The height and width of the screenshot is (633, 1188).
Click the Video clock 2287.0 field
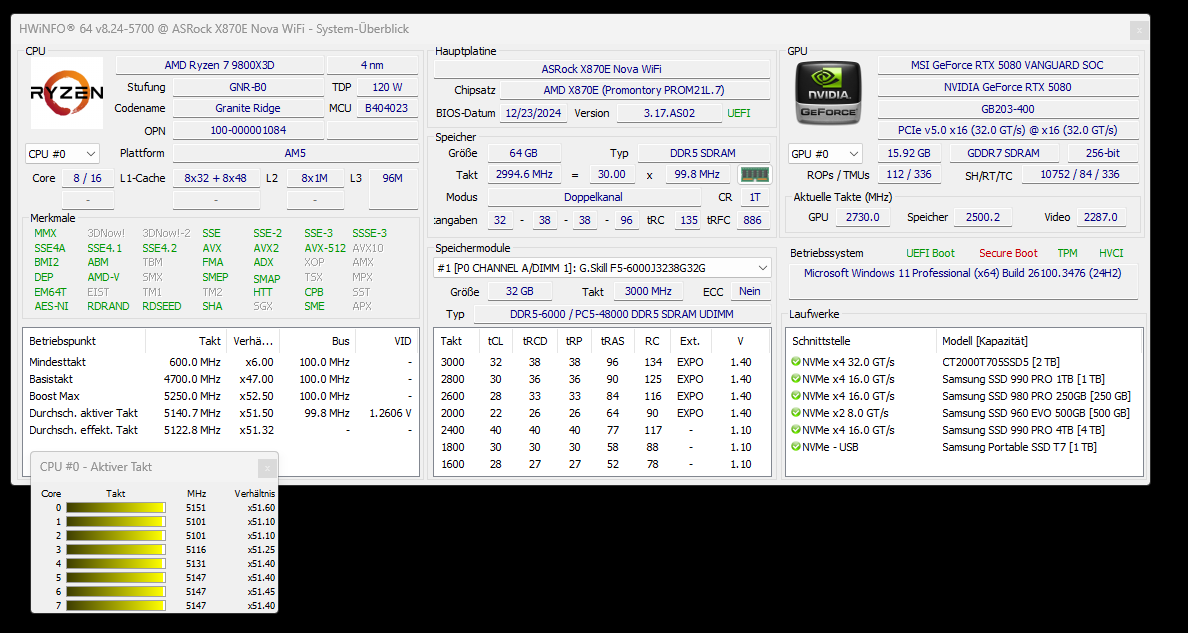(1100, 217)
